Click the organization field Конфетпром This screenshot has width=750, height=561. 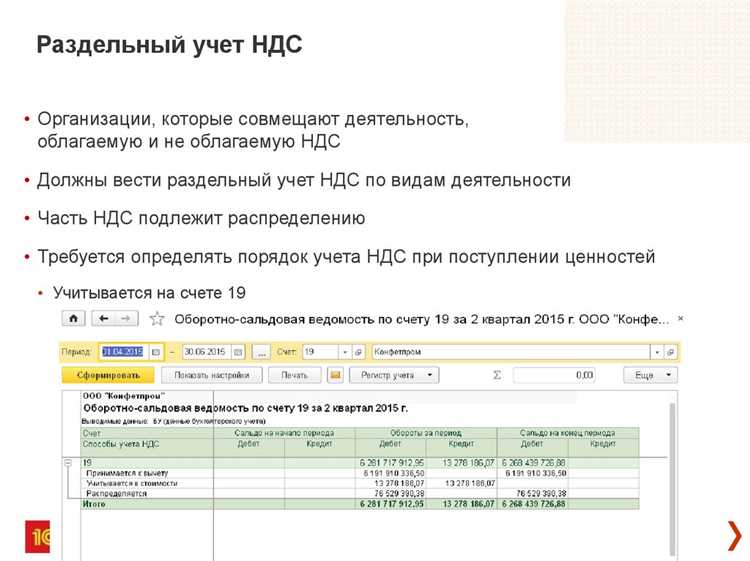pos(511,352)
